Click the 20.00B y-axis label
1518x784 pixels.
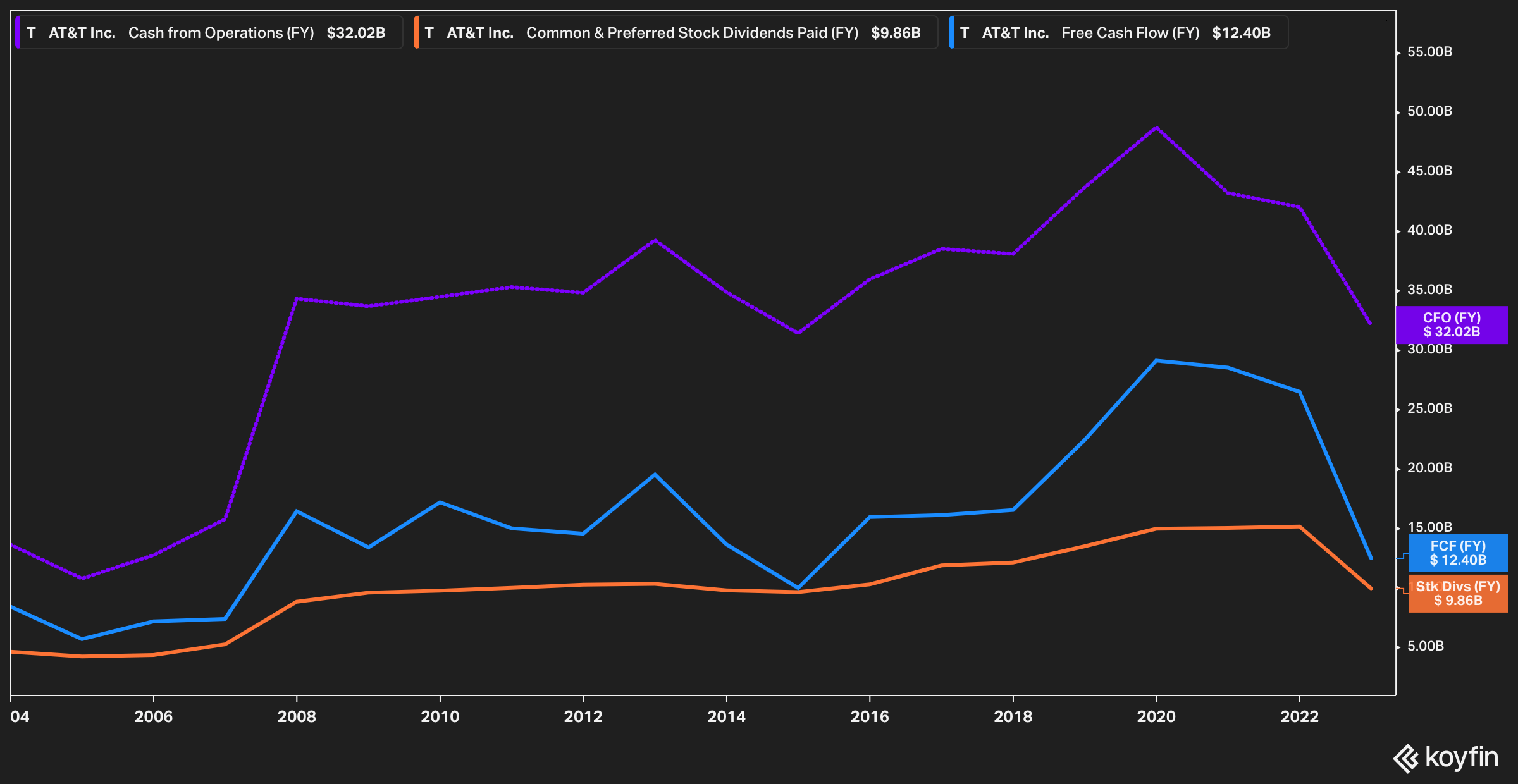coord(1429,468)
